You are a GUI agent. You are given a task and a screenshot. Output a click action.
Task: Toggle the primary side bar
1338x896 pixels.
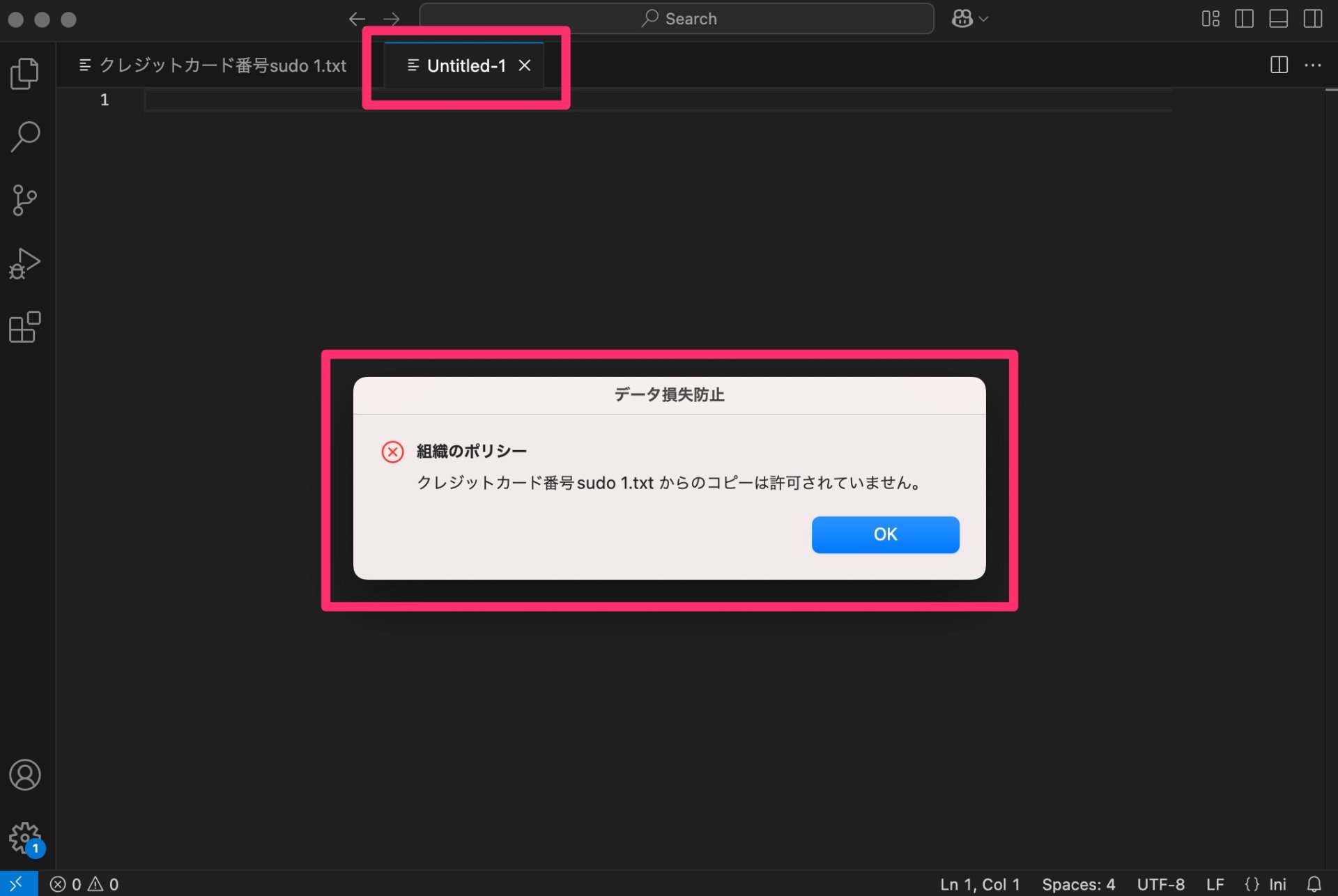point(1244,19)
